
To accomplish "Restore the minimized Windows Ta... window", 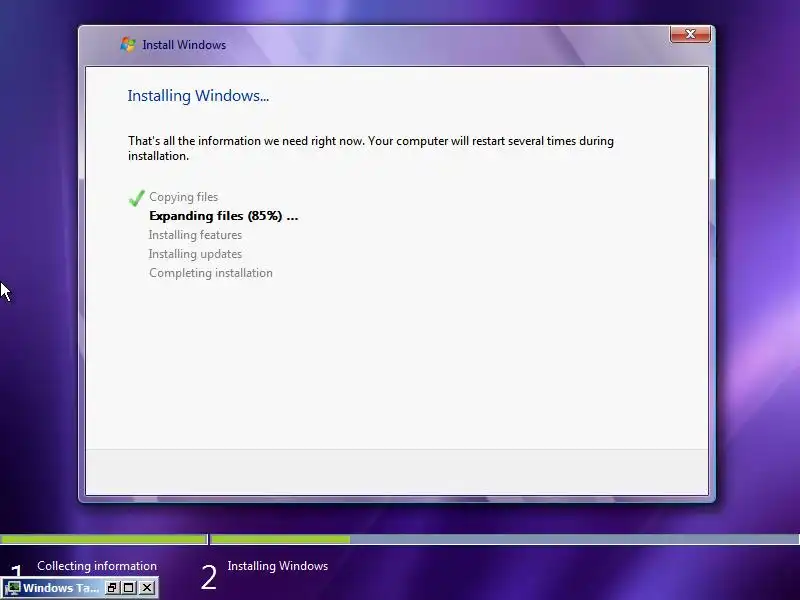I will [x=112, y=588].
